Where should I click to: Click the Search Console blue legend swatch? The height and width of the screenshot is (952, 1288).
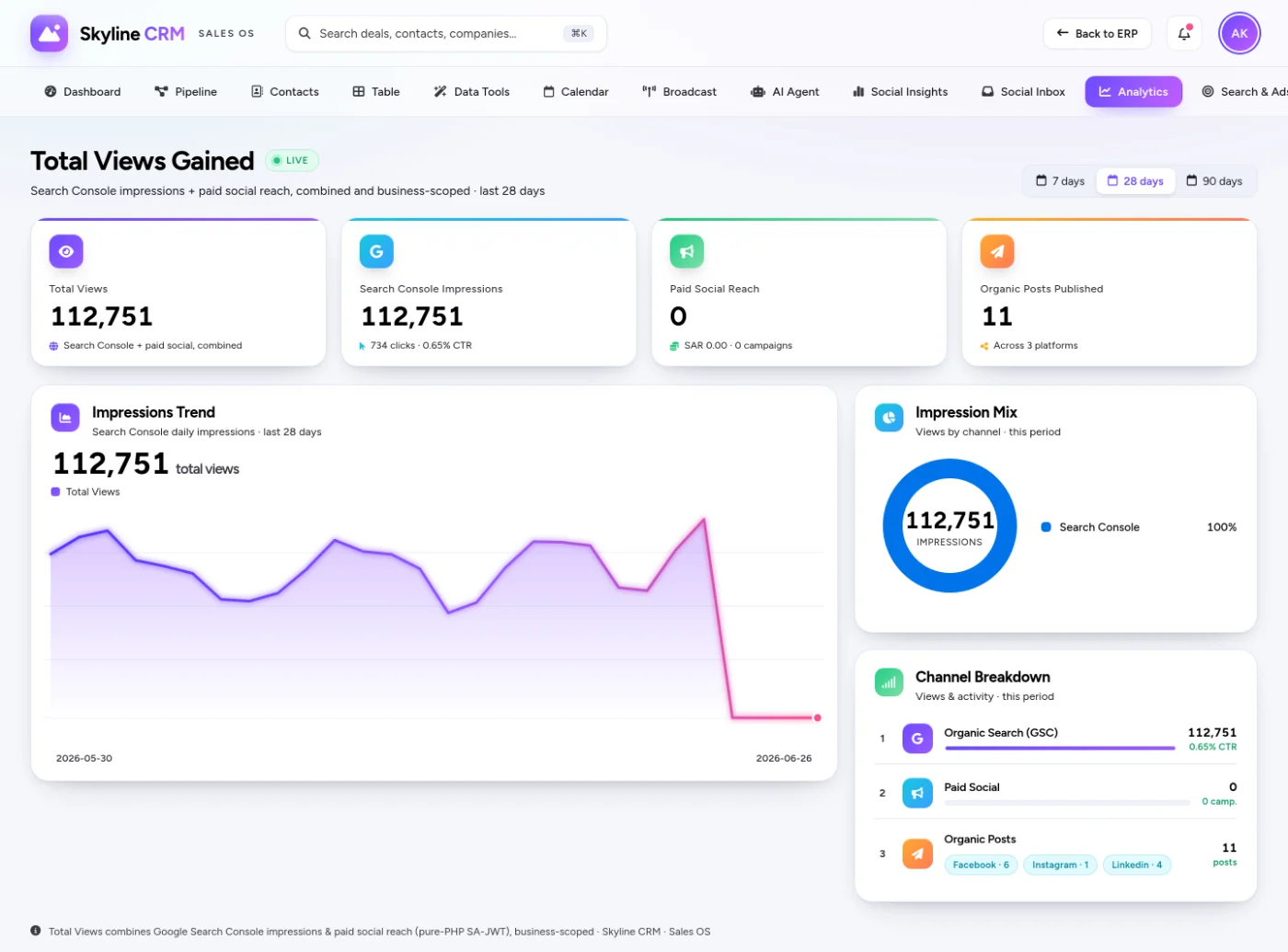click(1046, 527)
